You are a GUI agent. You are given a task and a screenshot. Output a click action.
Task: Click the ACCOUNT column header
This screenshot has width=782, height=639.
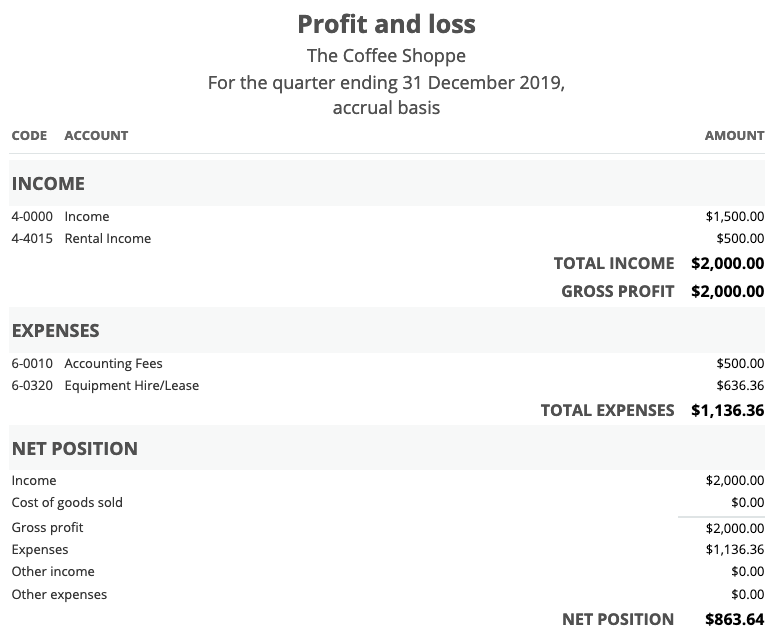pyautogui.click(x=96, y=136)
